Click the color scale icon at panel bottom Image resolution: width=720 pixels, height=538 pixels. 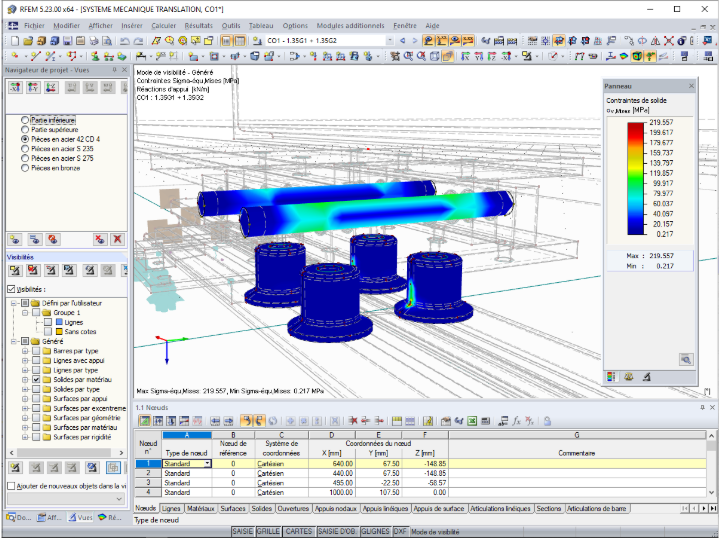611,377
